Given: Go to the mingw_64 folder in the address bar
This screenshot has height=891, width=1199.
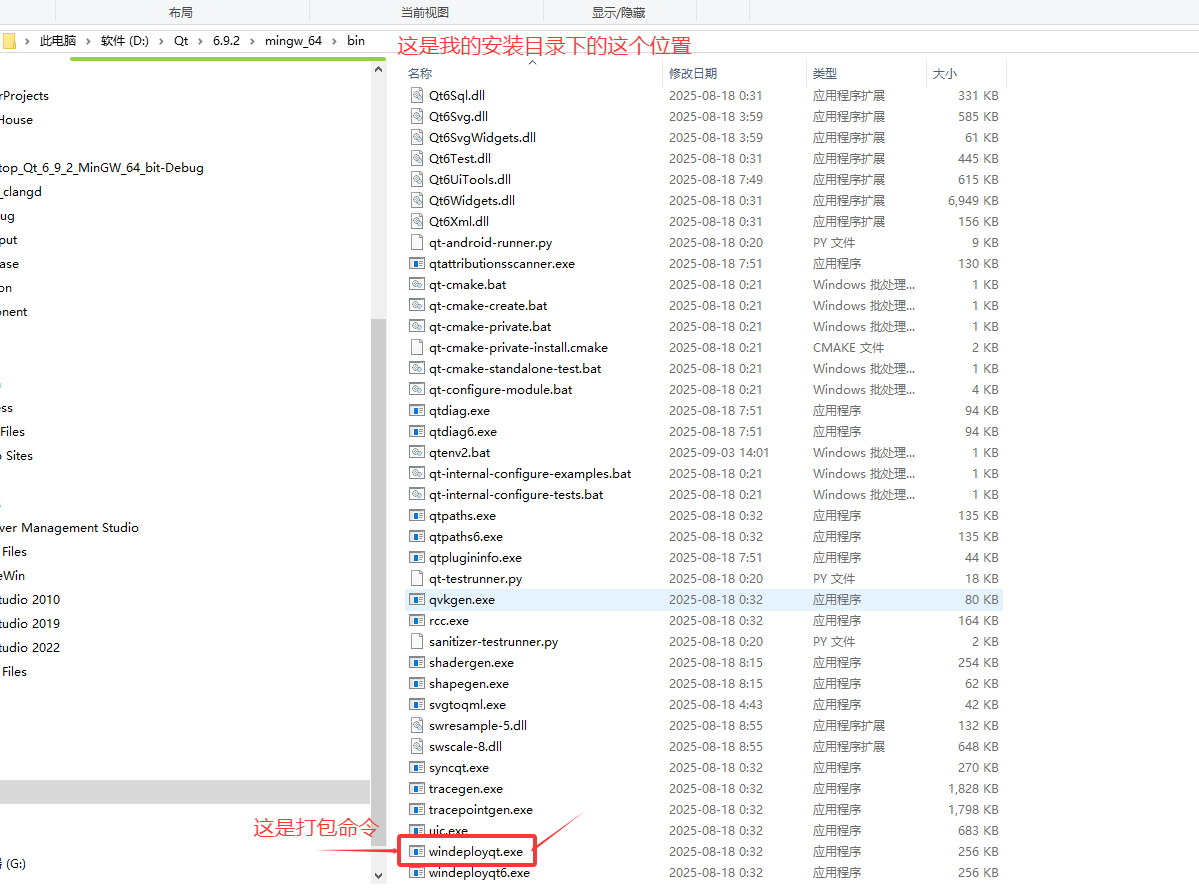Looking at the screenshot, I should [x=294, y=41].
